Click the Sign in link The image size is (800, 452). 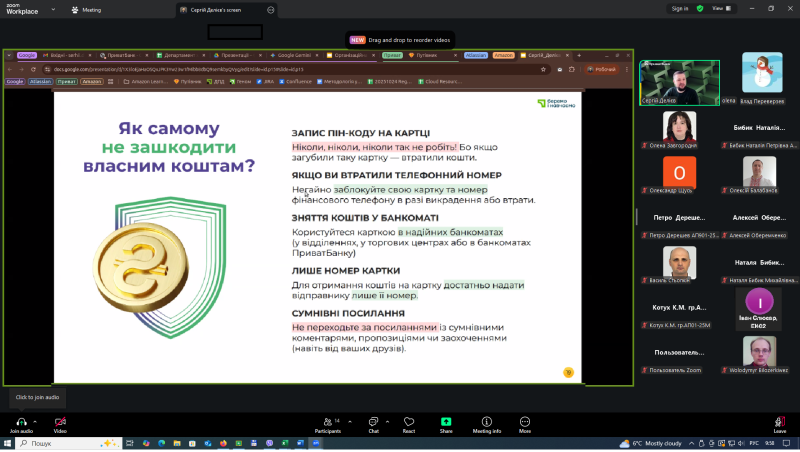(x=680, y=8)
